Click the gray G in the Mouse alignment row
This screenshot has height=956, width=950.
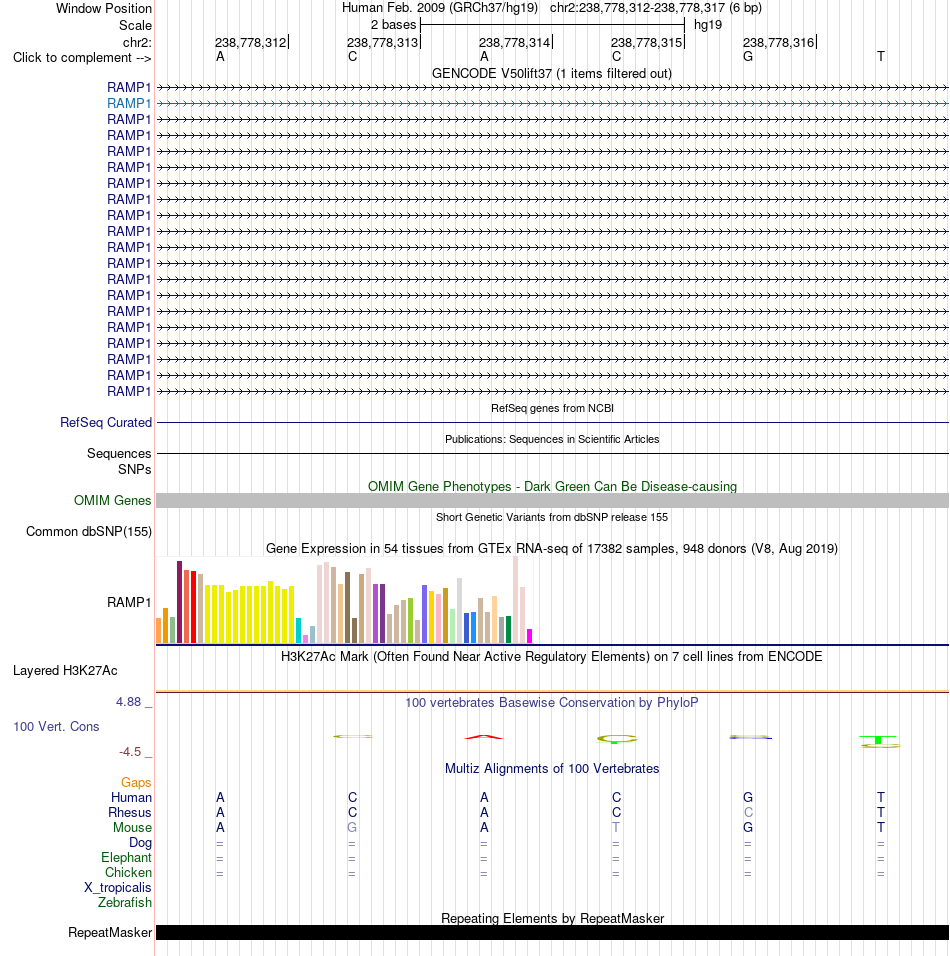click(352, 828)
